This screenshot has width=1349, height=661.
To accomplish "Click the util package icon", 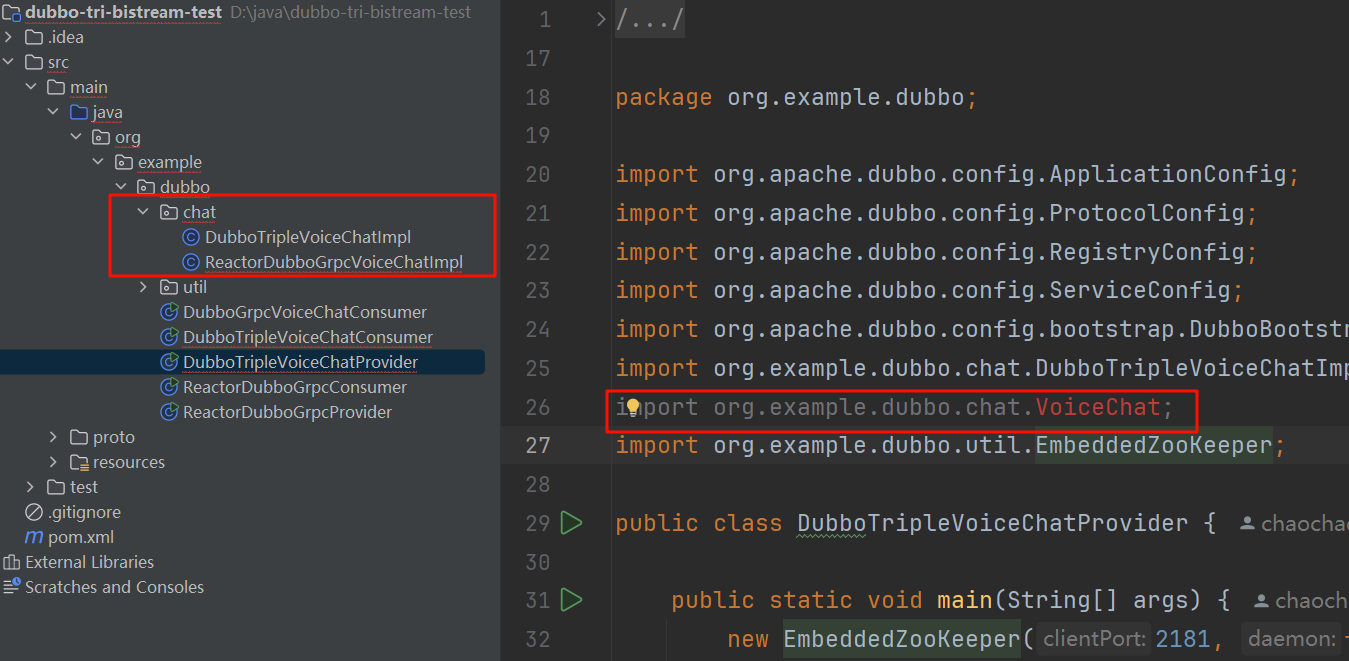I will click(x=169, y=288).
